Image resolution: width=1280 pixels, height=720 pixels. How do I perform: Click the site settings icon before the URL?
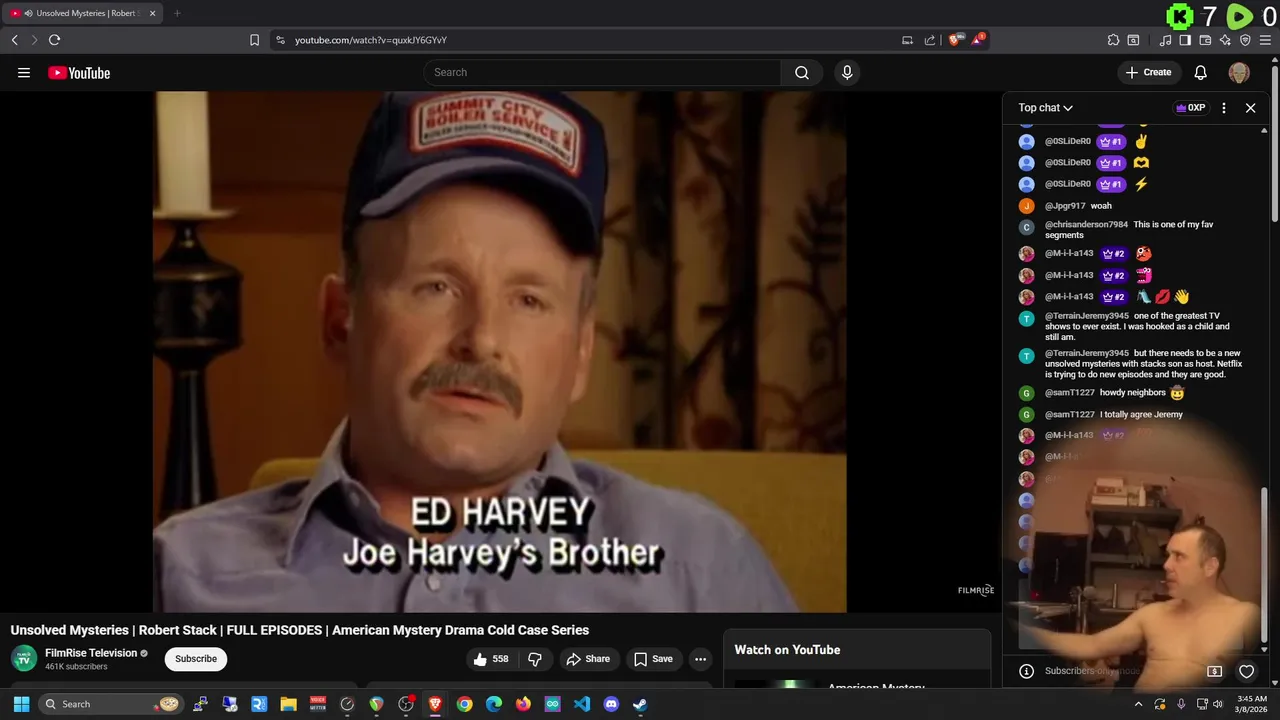click(280, 40)
